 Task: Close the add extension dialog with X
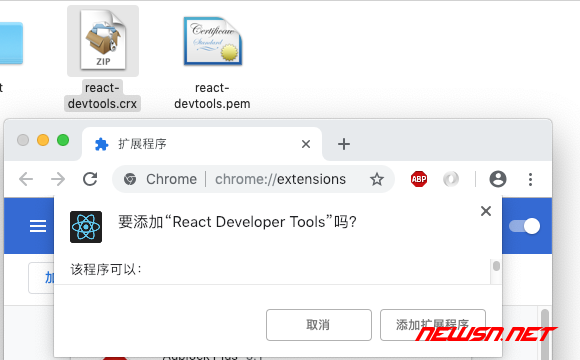point(486,211)
